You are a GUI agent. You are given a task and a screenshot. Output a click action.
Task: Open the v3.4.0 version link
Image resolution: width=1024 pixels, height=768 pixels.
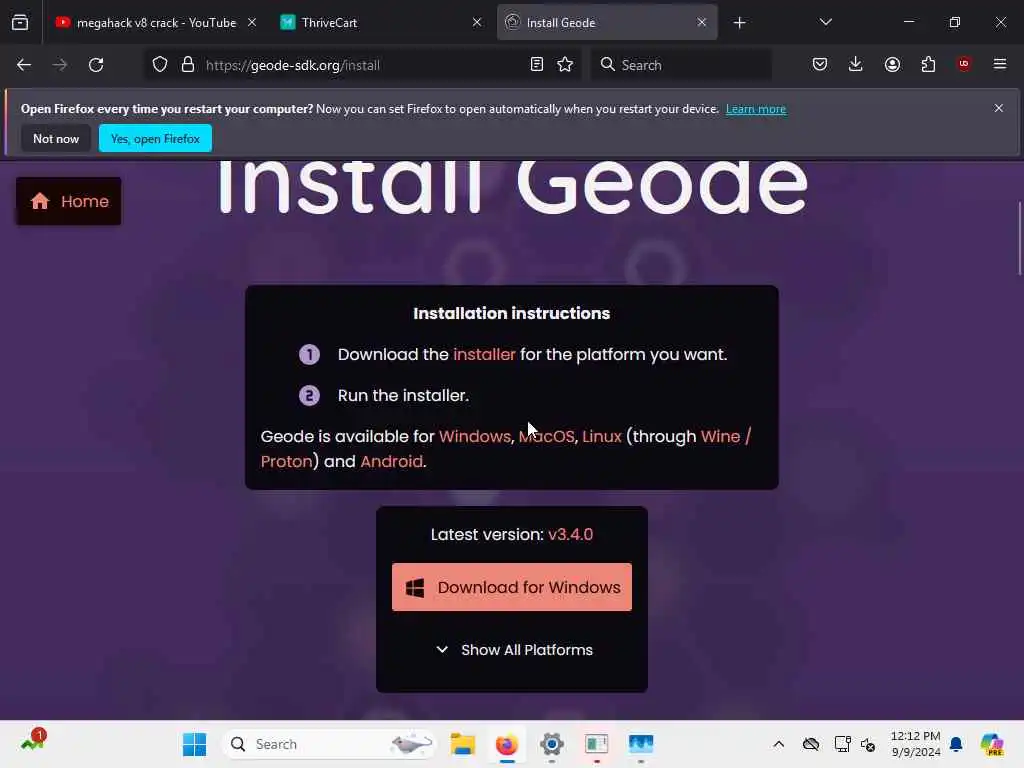pos(570,535)
